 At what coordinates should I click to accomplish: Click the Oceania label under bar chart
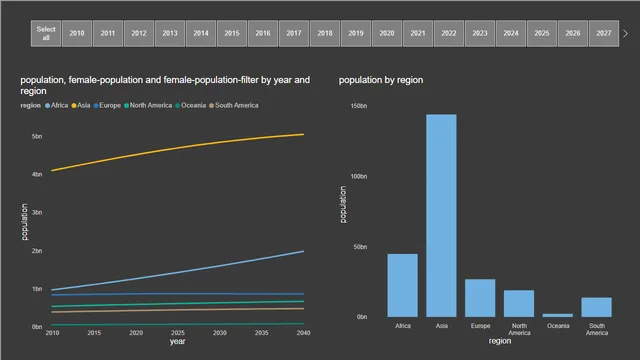click(x=558, y=326)
